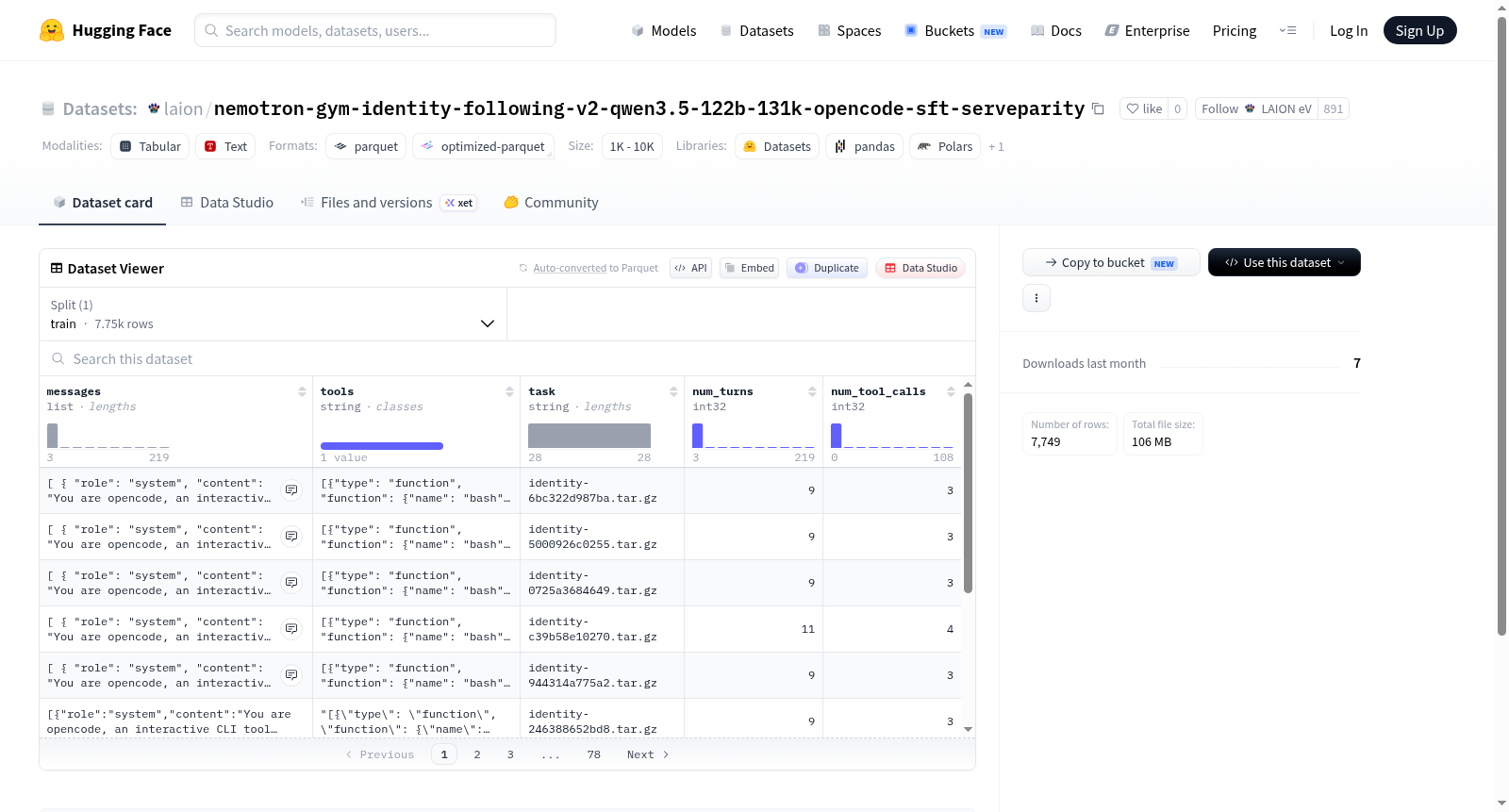Select the pandas library tag
1509x812 pixels.
coord(865,146)
